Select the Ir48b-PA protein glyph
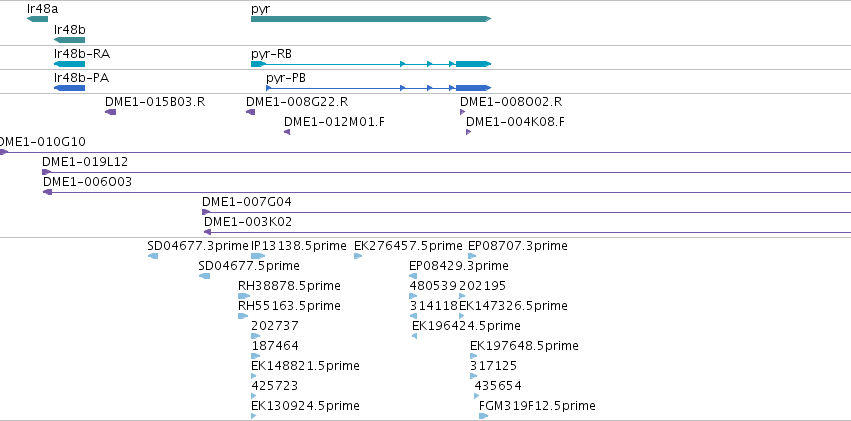Screen dimensions: 851x421 pyautogui.click(x=69, y=88)
